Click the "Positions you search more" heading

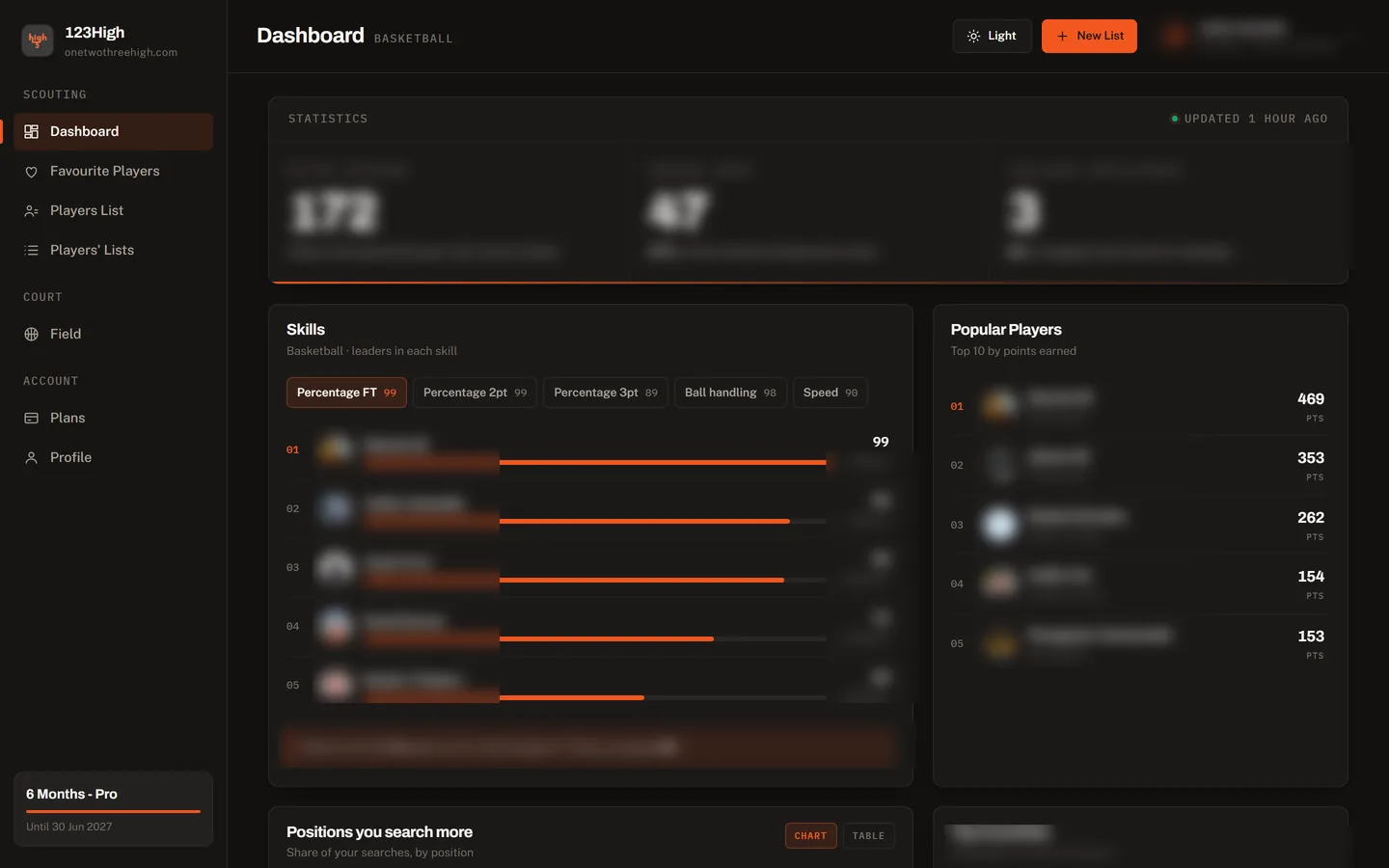(379, 832)
